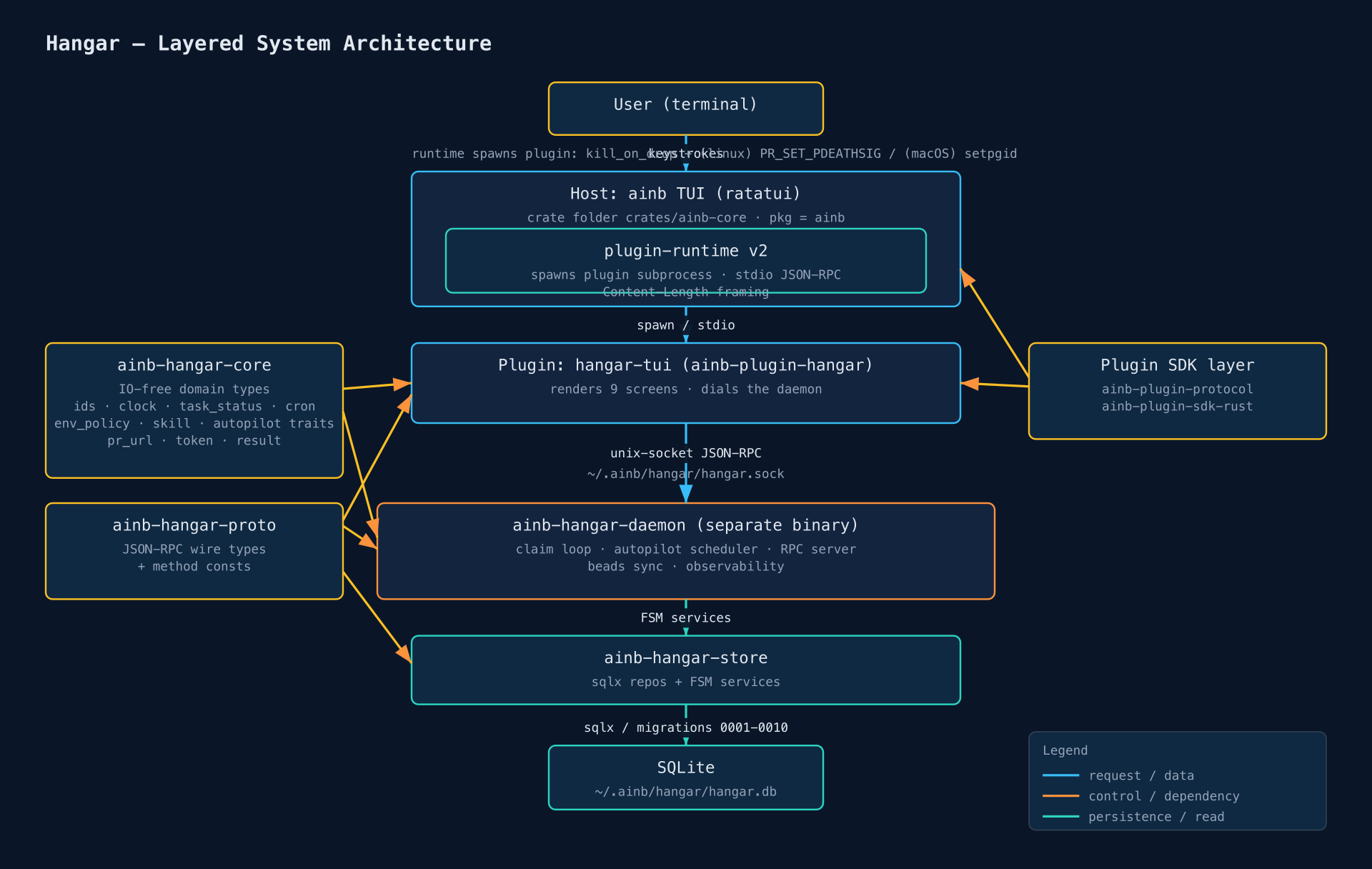The image size is (1372, 869).
Task: Select the "~/.ainb/hangar/hangar.db" path
Action: [686, 793]
